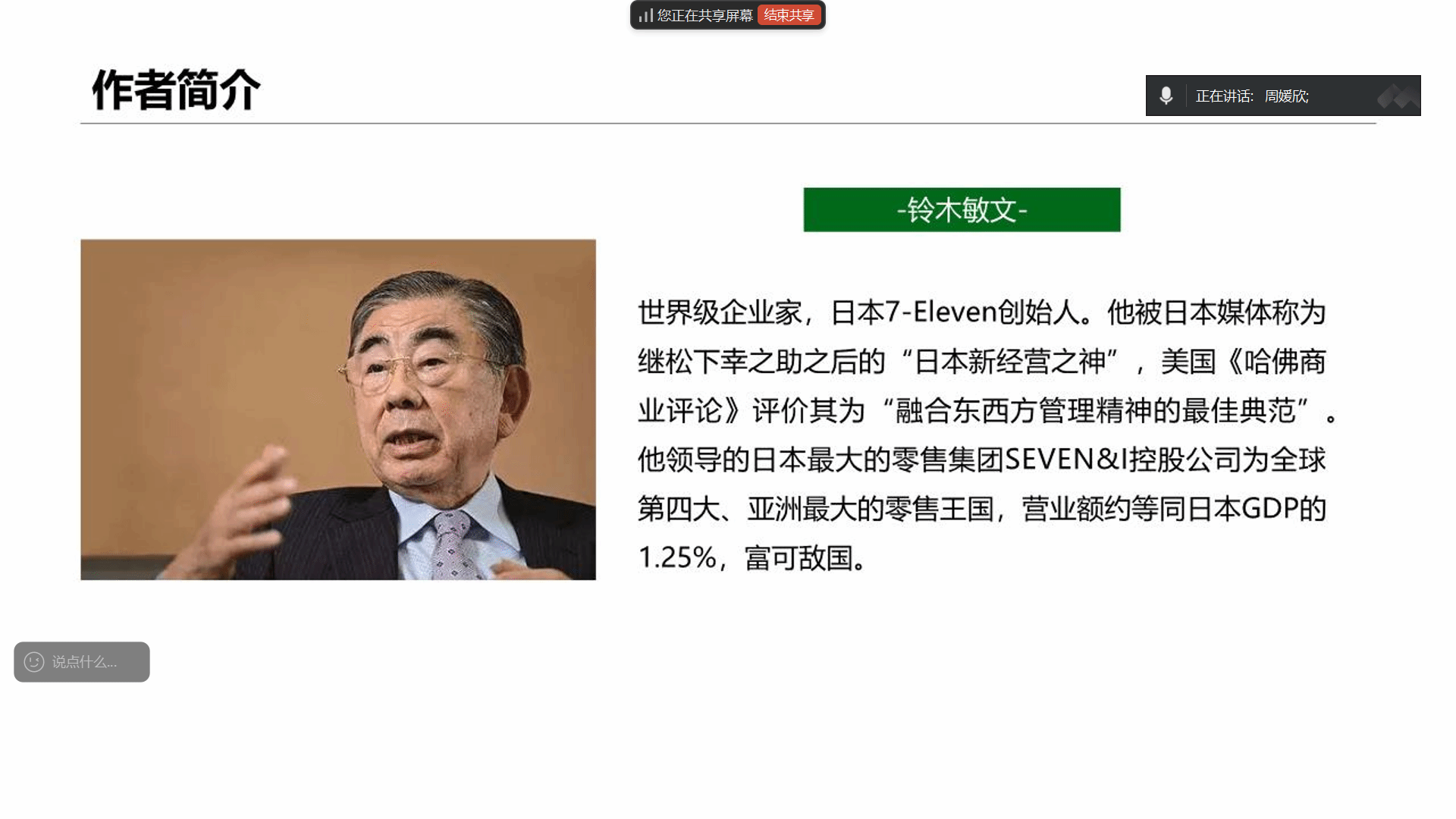
Task: Click the 正在讲话 label
Action: [1223, 96]
